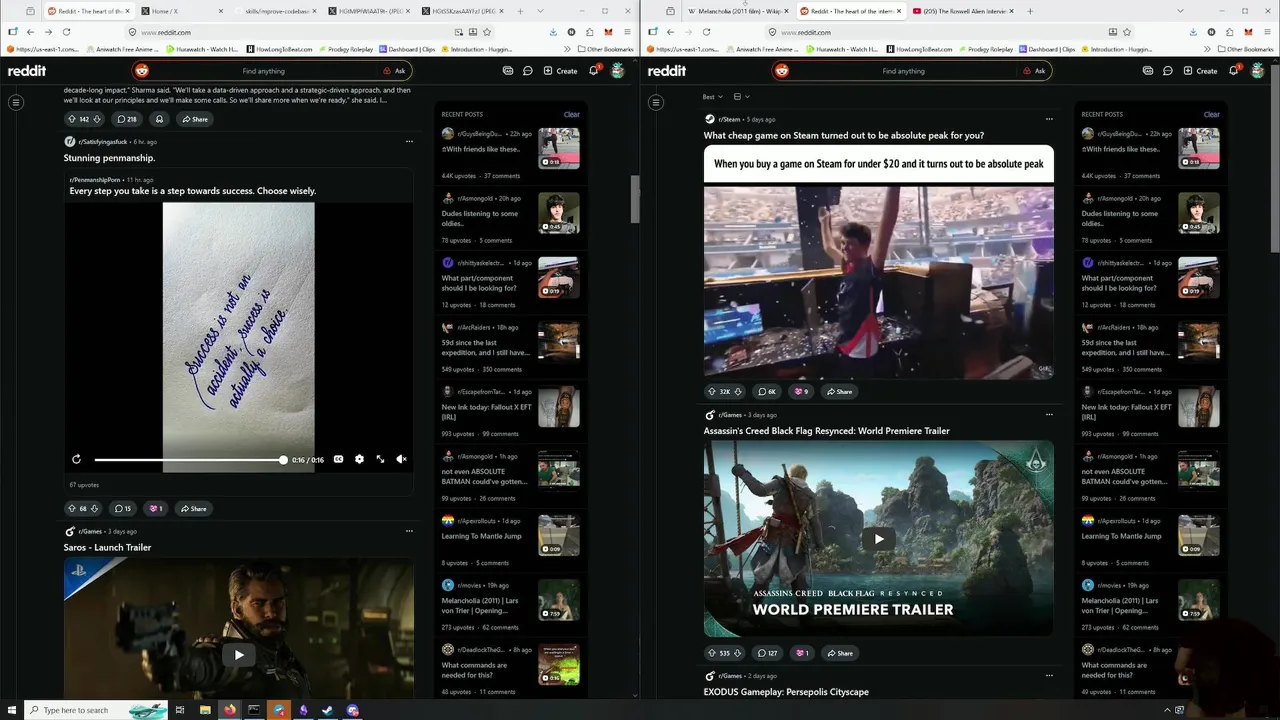Open the 6K comments on Steam post
The height and width of the screenshot is (720, 1280).
click(767, 391)
